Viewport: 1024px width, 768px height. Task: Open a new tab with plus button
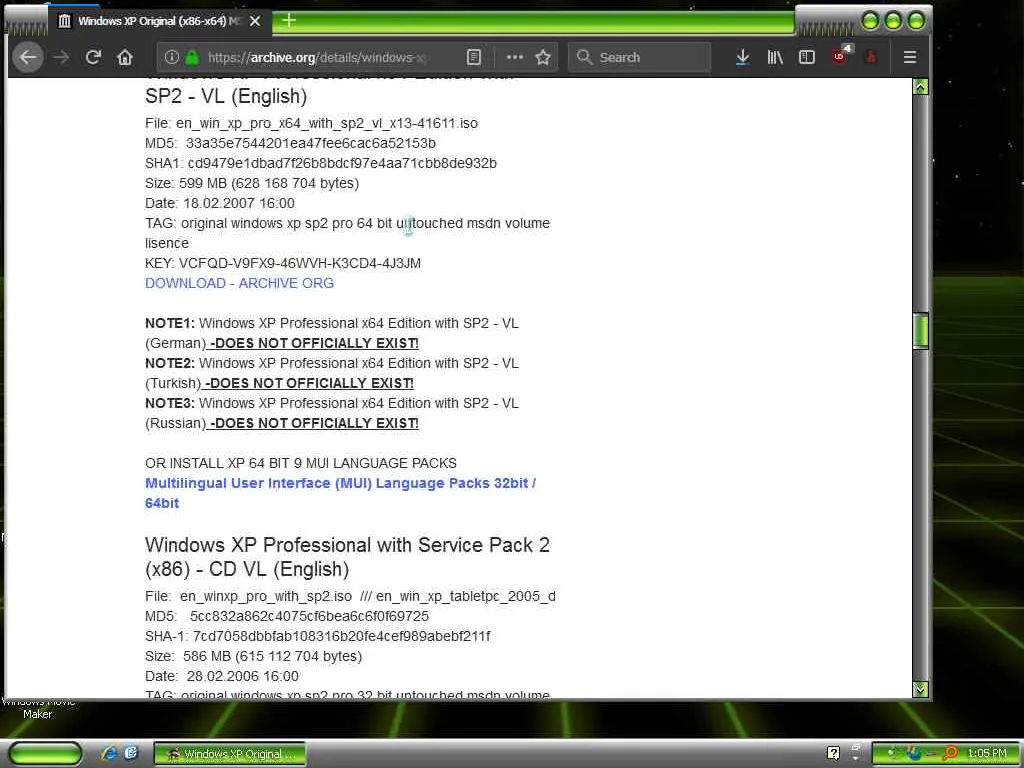[x=289, y=21]
